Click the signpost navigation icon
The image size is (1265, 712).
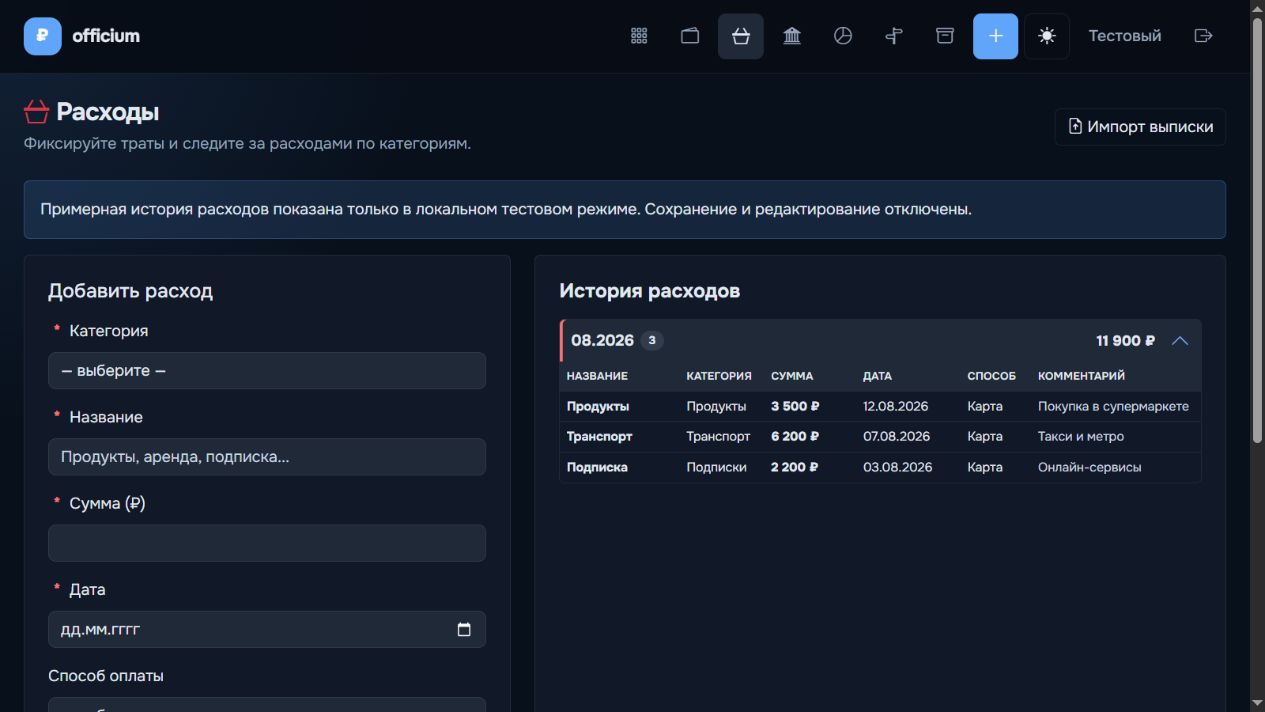pyautogui.click(x=894, y=36)
